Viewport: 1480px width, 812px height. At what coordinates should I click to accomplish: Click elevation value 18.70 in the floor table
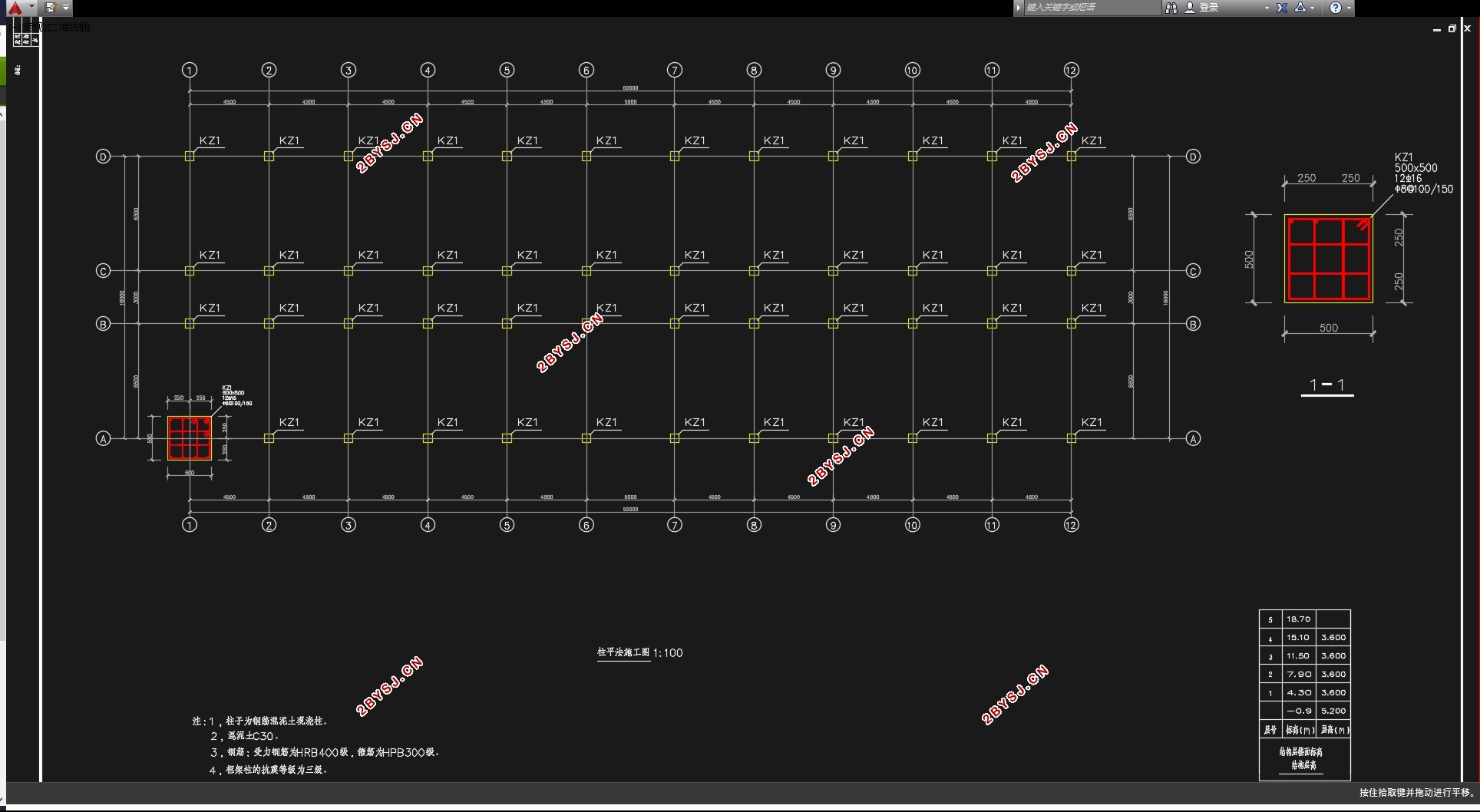(x=1299, y=619)
